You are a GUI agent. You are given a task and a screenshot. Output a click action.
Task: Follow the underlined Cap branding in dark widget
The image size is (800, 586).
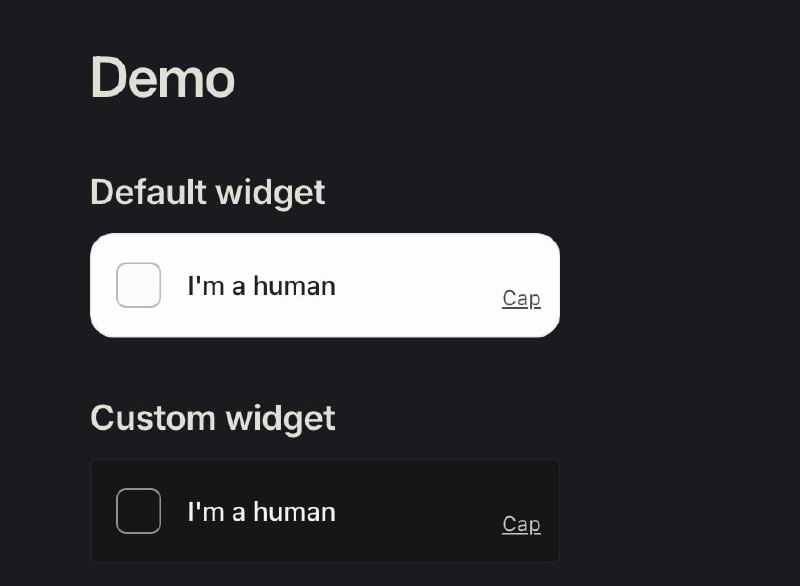click(521, 524)
